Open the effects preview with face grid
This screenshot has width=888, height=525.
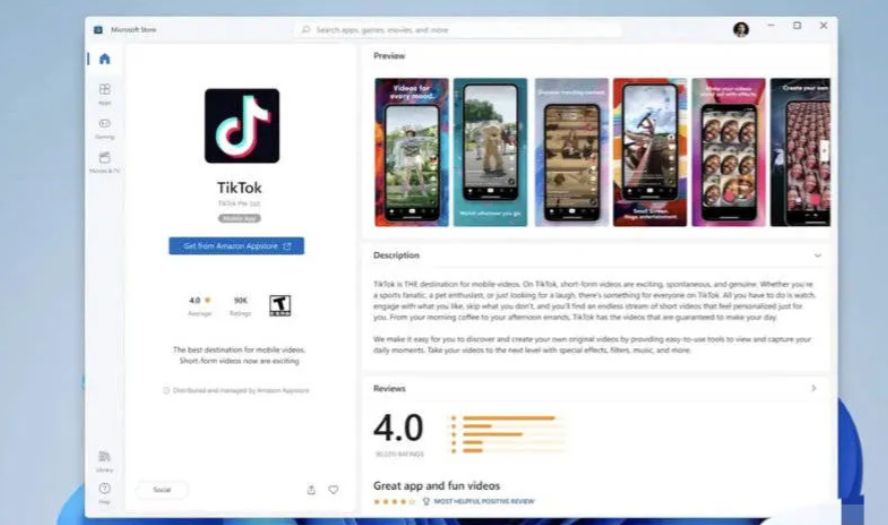729,152
